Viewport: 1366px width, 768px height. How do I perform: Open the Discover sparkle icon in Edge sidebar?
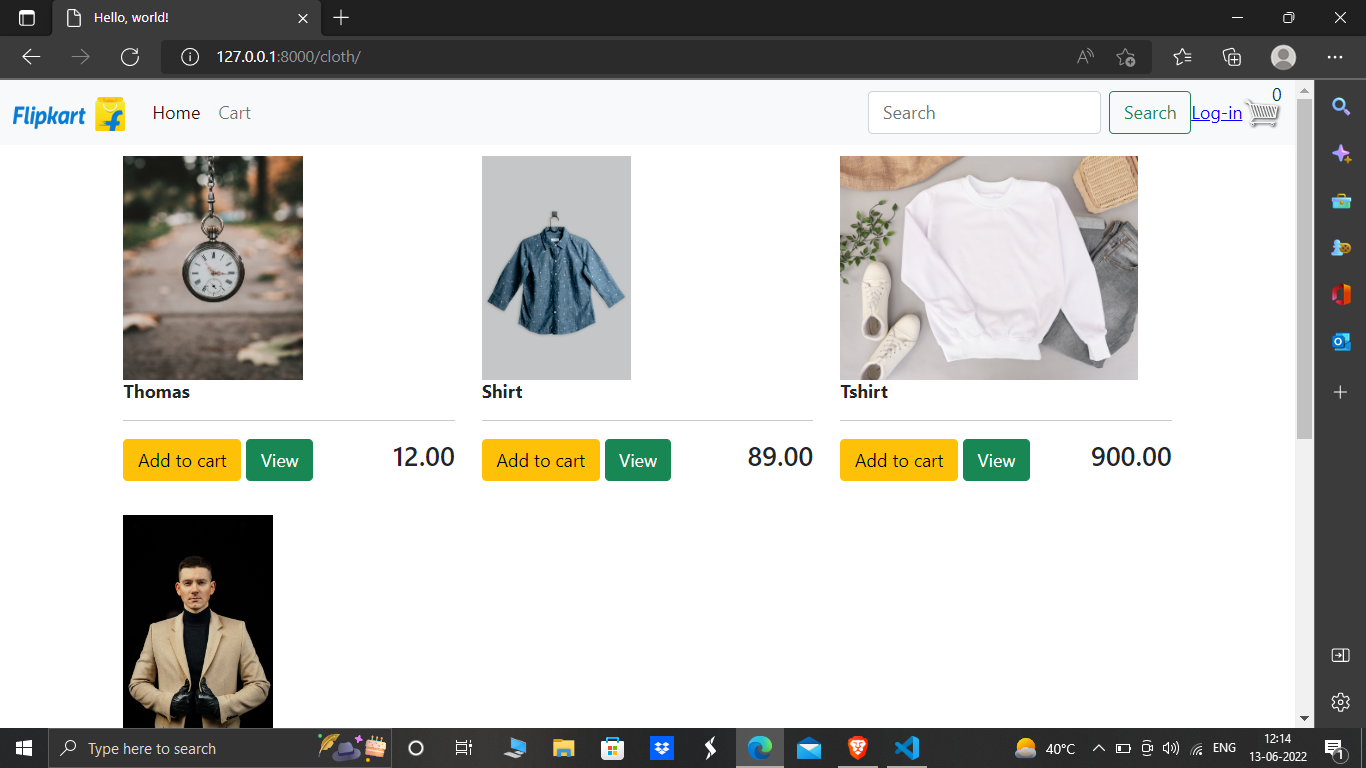(1341, 154)
